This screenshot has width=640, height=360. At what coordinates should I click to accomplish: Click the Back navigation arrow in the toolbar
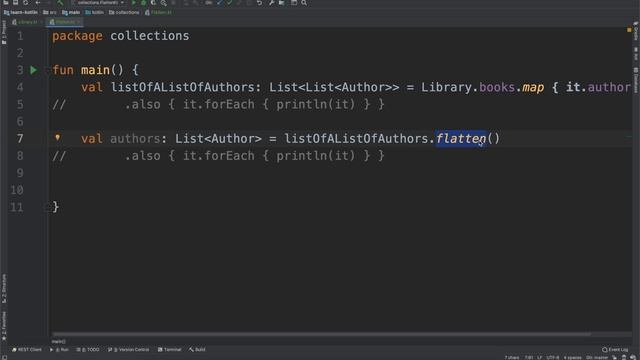point(38,3)
